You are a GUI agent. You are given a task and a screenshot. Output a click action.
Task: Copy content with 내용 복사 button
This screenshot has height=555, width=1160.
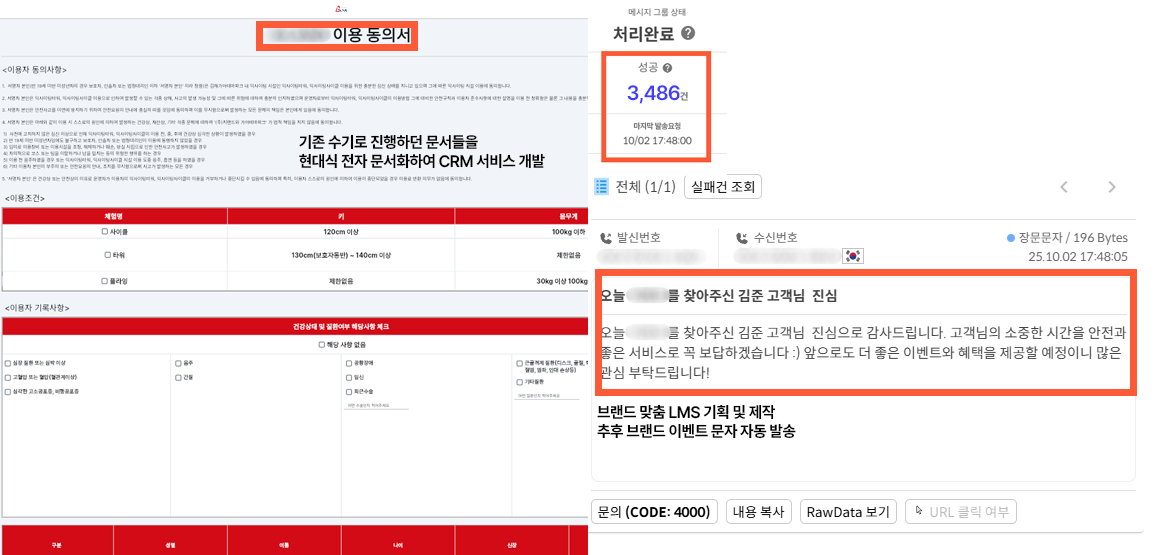pos(759,512)
